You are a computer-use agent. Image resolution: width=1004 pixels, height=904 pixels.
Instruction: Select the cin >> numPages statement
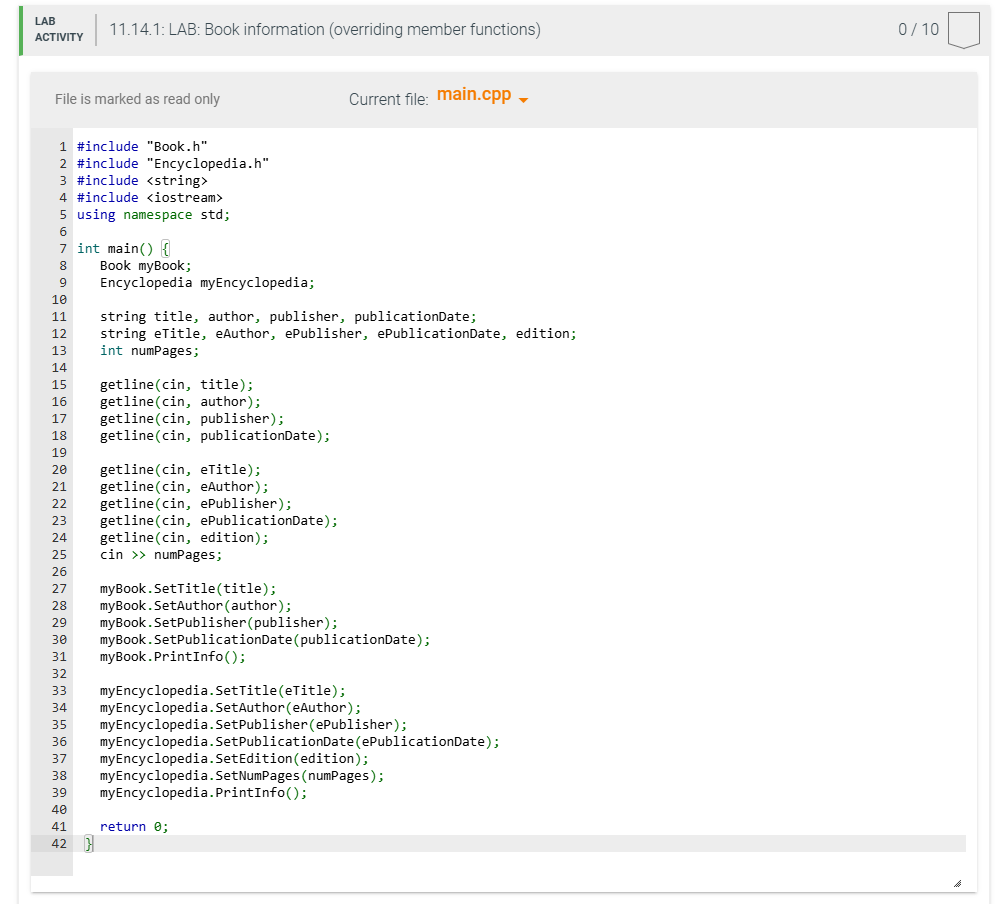click(x=159, y=554)
